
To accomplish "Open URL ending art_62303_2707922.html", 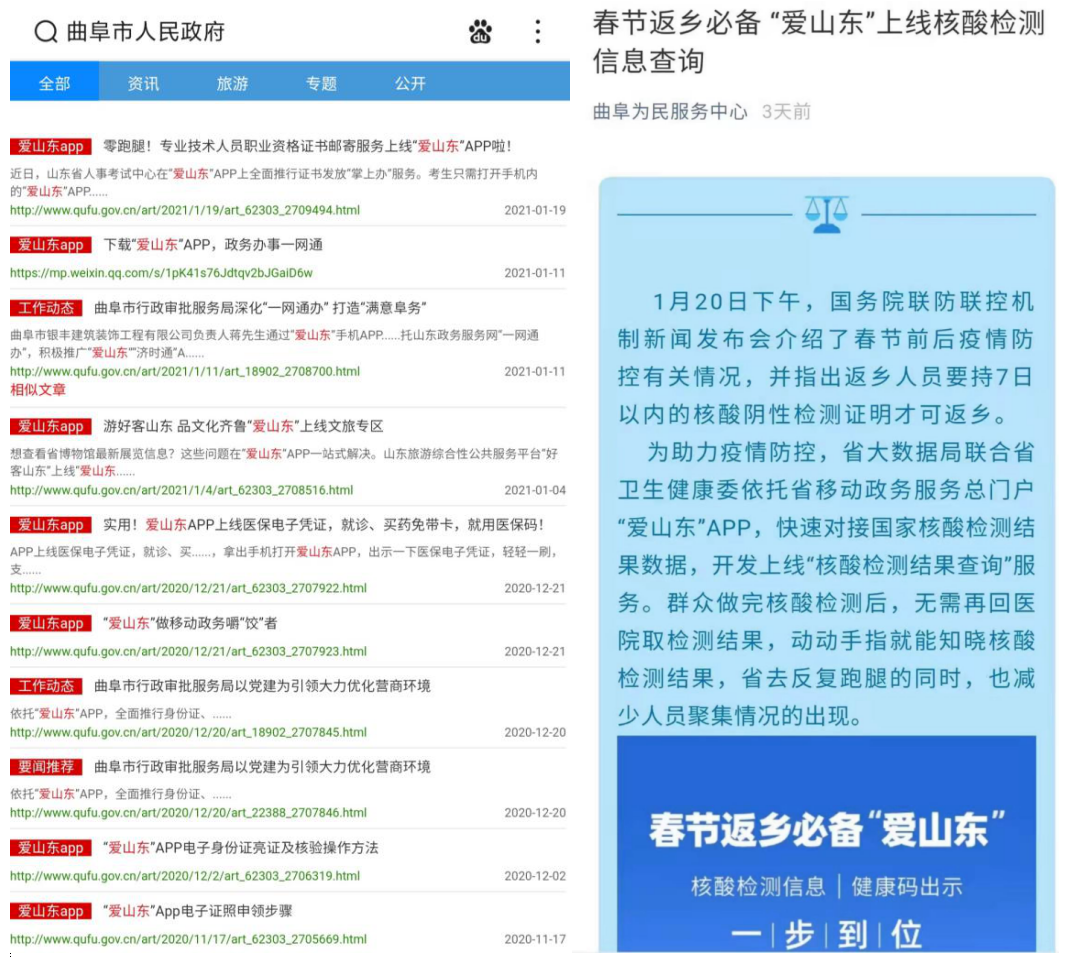I will (188, 588).
